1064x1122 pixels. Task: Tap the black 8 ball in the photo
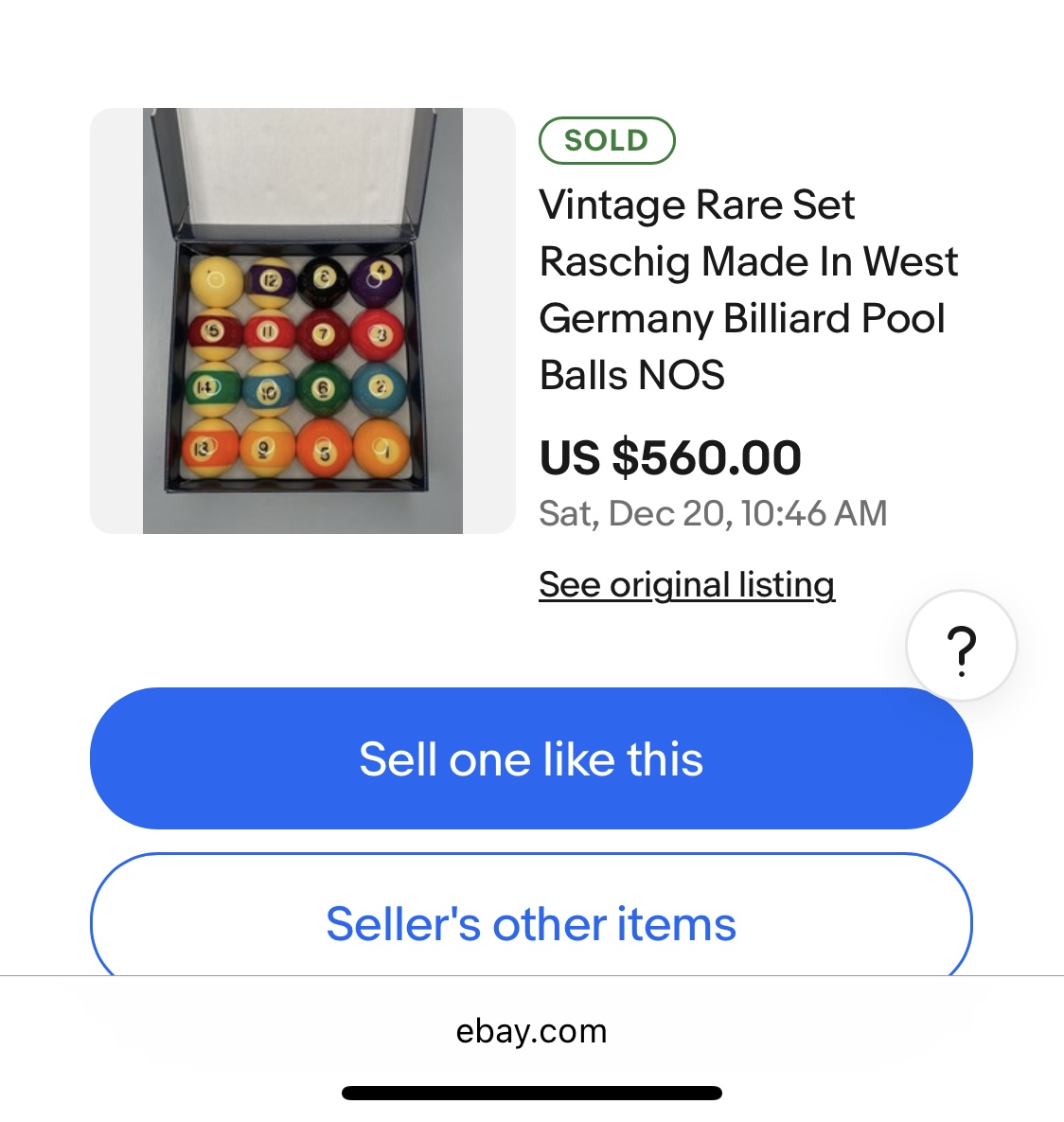pos(324,281)
